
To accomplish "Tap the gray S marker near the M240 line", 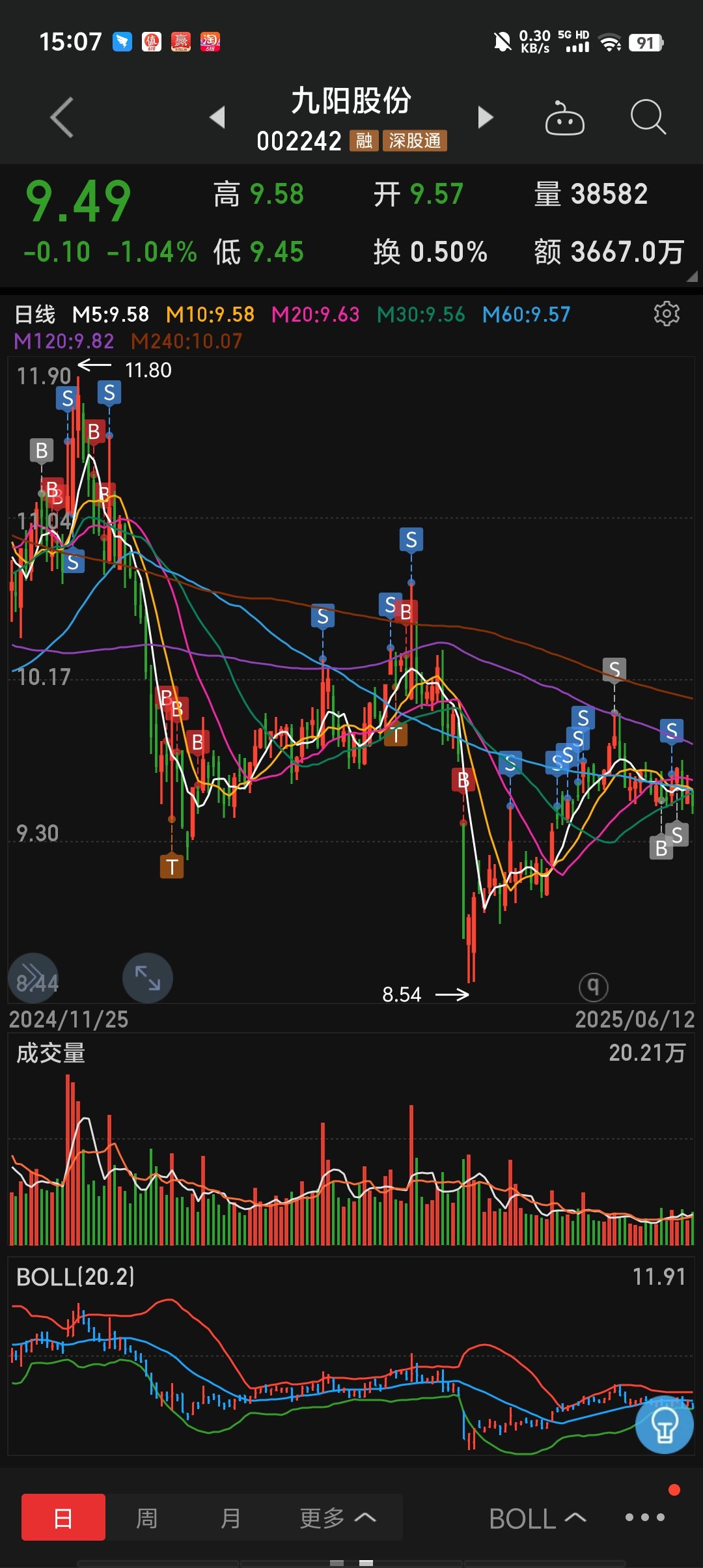I will point(614,669).
